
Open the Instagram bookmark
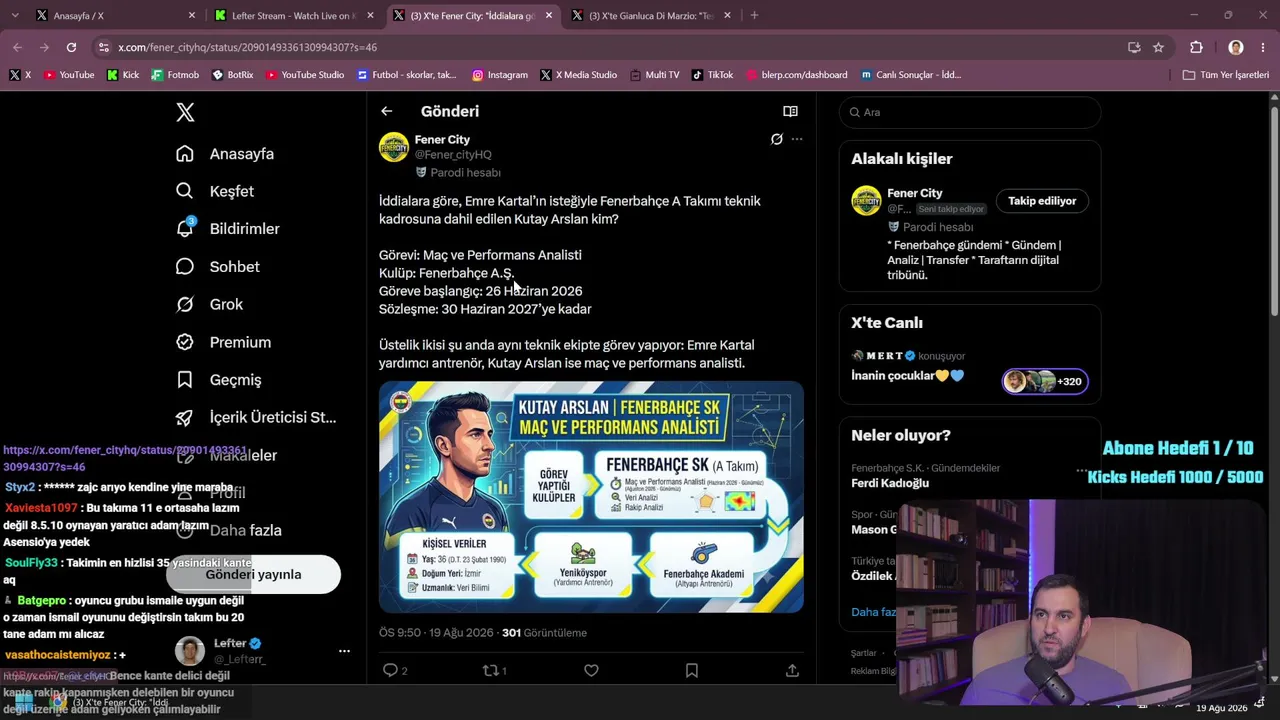[500, 75]
